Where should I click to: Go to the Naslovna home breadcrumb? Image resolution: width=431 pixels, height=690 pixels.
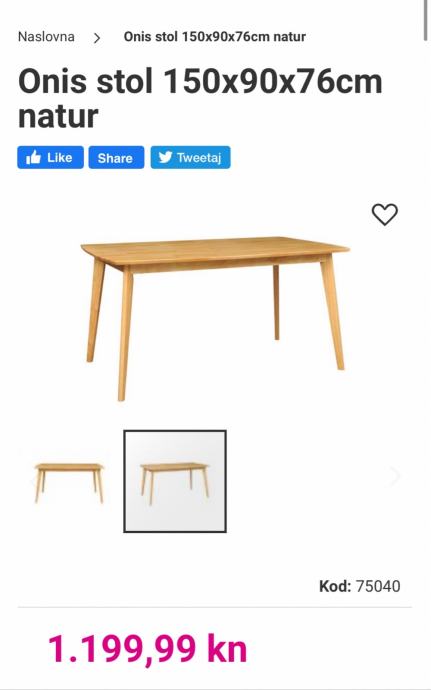point(46,37)
